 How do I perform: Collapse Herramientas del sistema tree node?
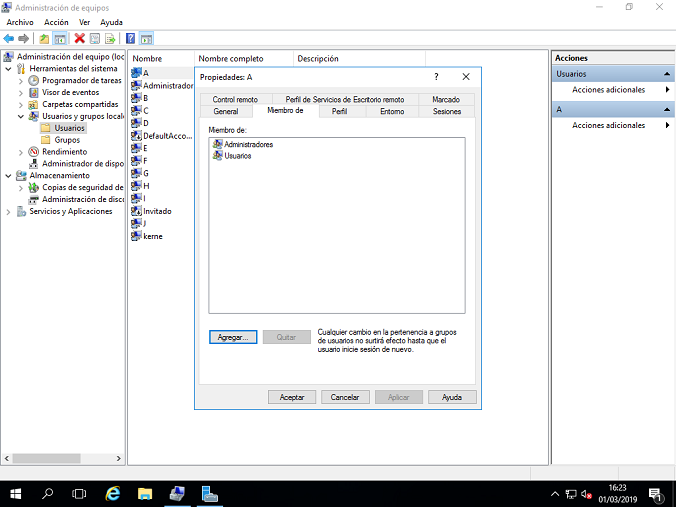click(x=8, y=69)
